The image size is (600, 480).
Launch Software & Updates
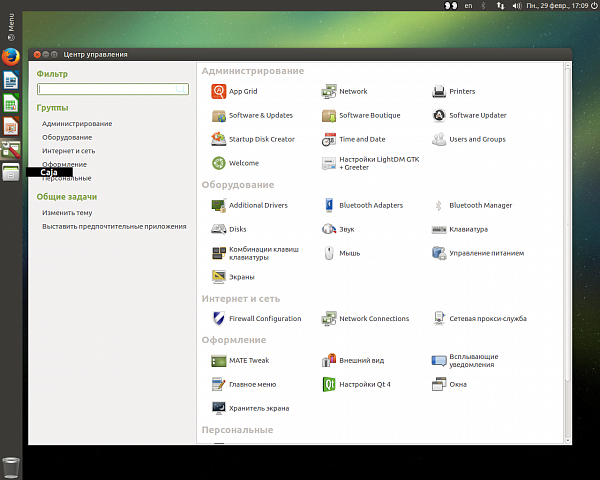coord(252,116)
